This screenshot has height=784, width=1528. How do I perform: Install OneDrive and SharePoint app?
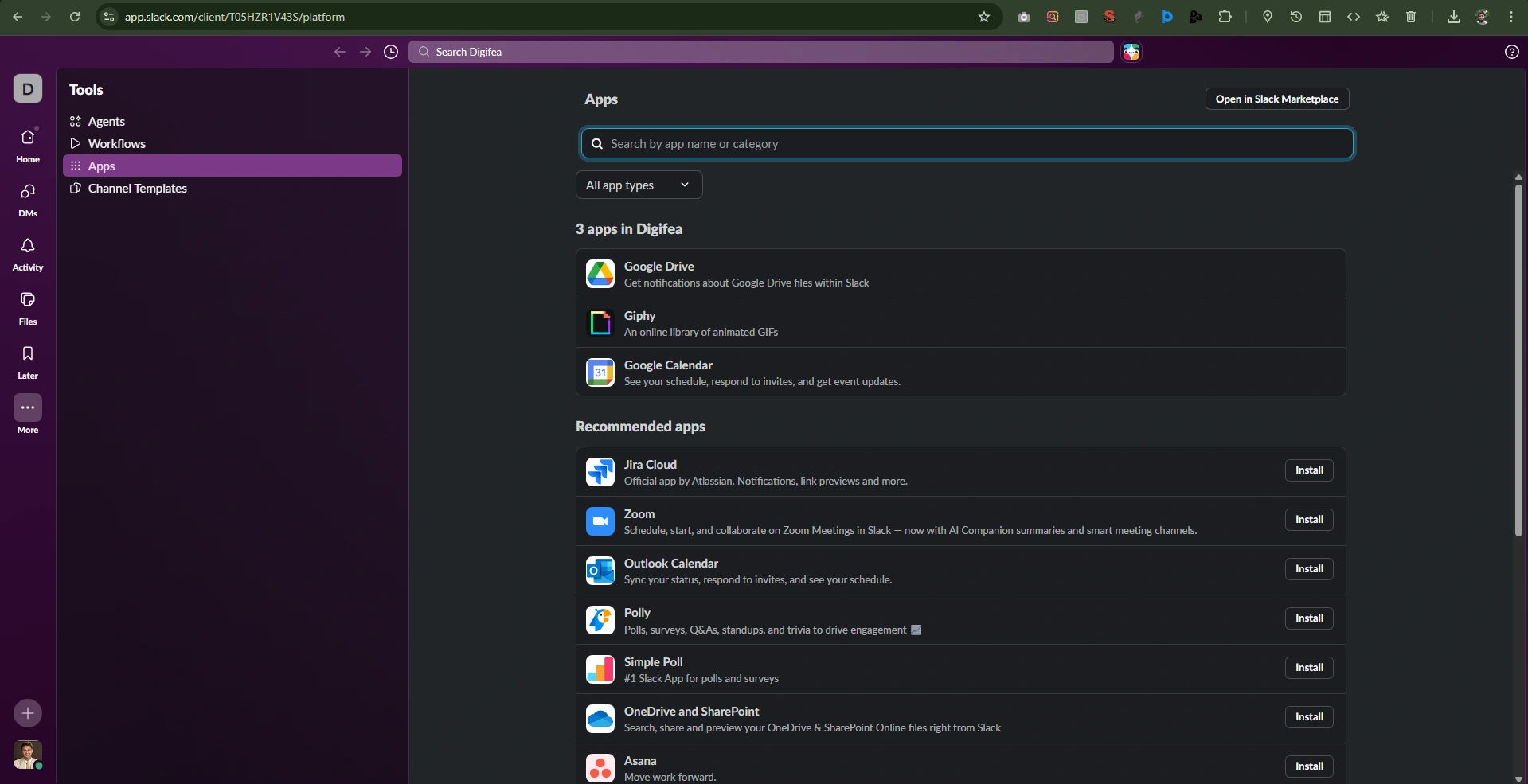(1309, 717)
